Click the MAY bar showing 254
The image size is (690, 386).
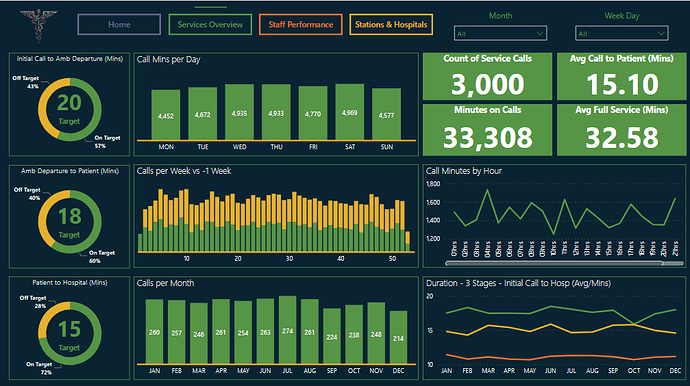[x=243, y=332]
